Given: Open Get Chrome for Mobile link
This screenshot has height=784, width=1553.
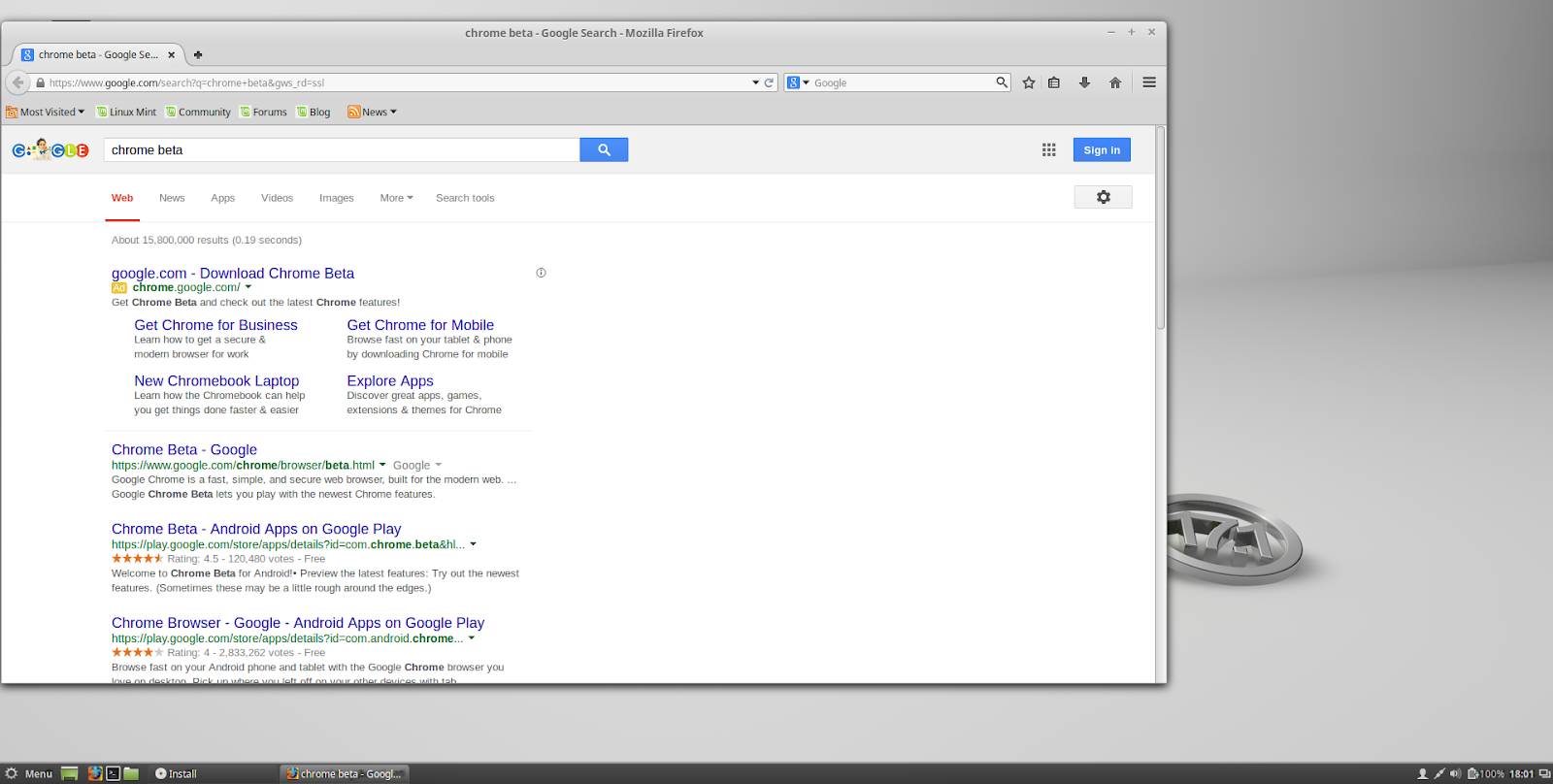Looking at the screenshot, I should pos(420,325).
